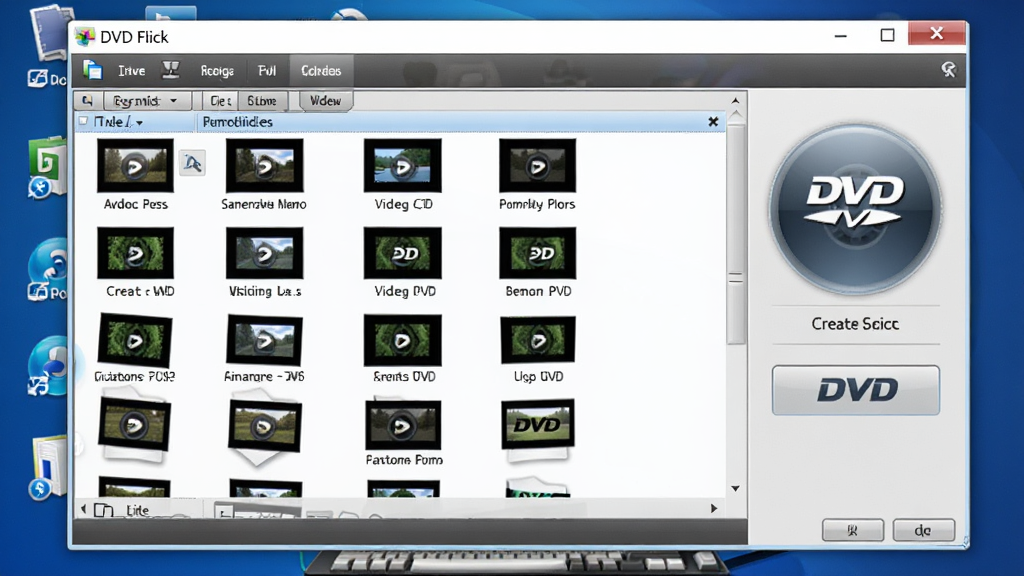Image resolution: width=1024 pixels, height=576 pixels.
Task: Click the Stbre button in the sub-toolbar
Action: coord(262,101)
